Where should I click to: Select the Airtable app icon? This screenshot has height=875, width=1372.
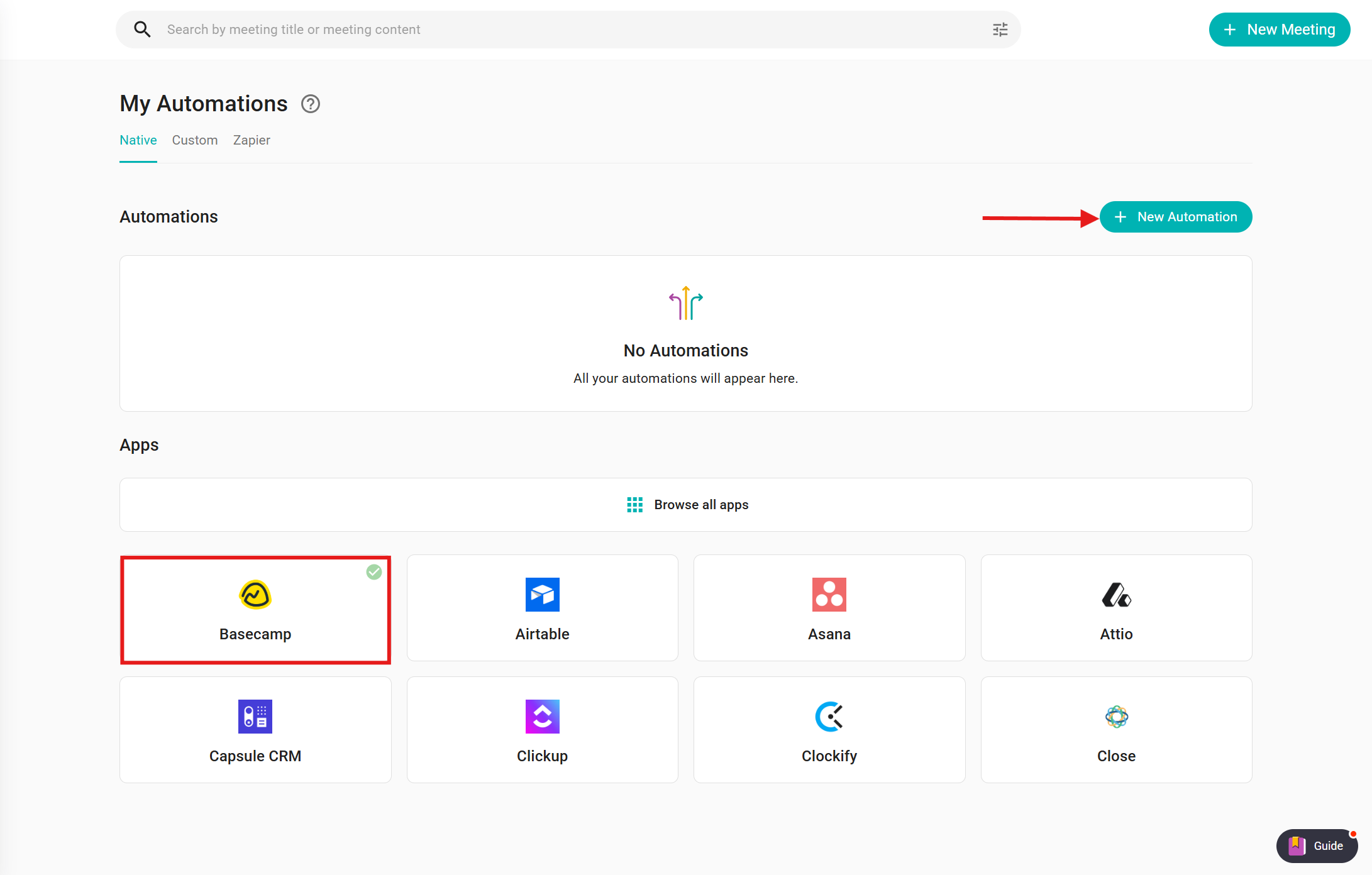tap(542, 595)
